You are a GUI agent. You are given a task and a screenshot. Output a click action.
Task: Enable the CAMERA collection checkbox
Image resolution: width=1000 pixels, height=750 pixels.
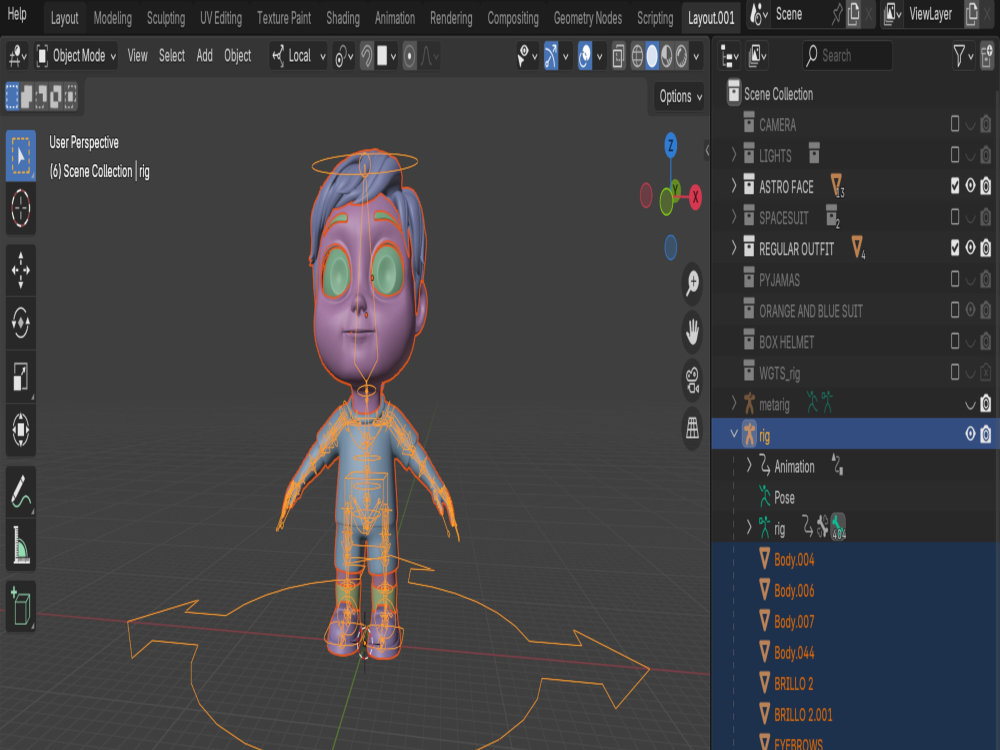pos(955,124)
